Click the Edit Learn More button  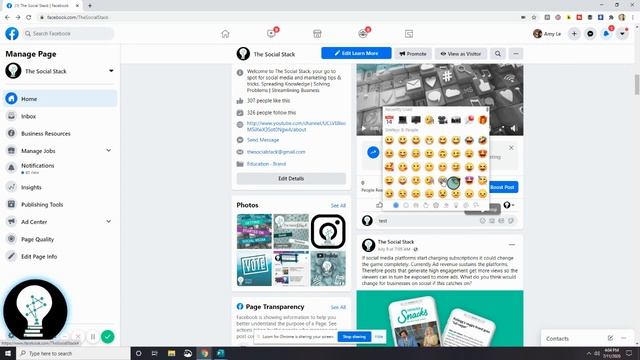pyautogui.click(x=356, y=53)
